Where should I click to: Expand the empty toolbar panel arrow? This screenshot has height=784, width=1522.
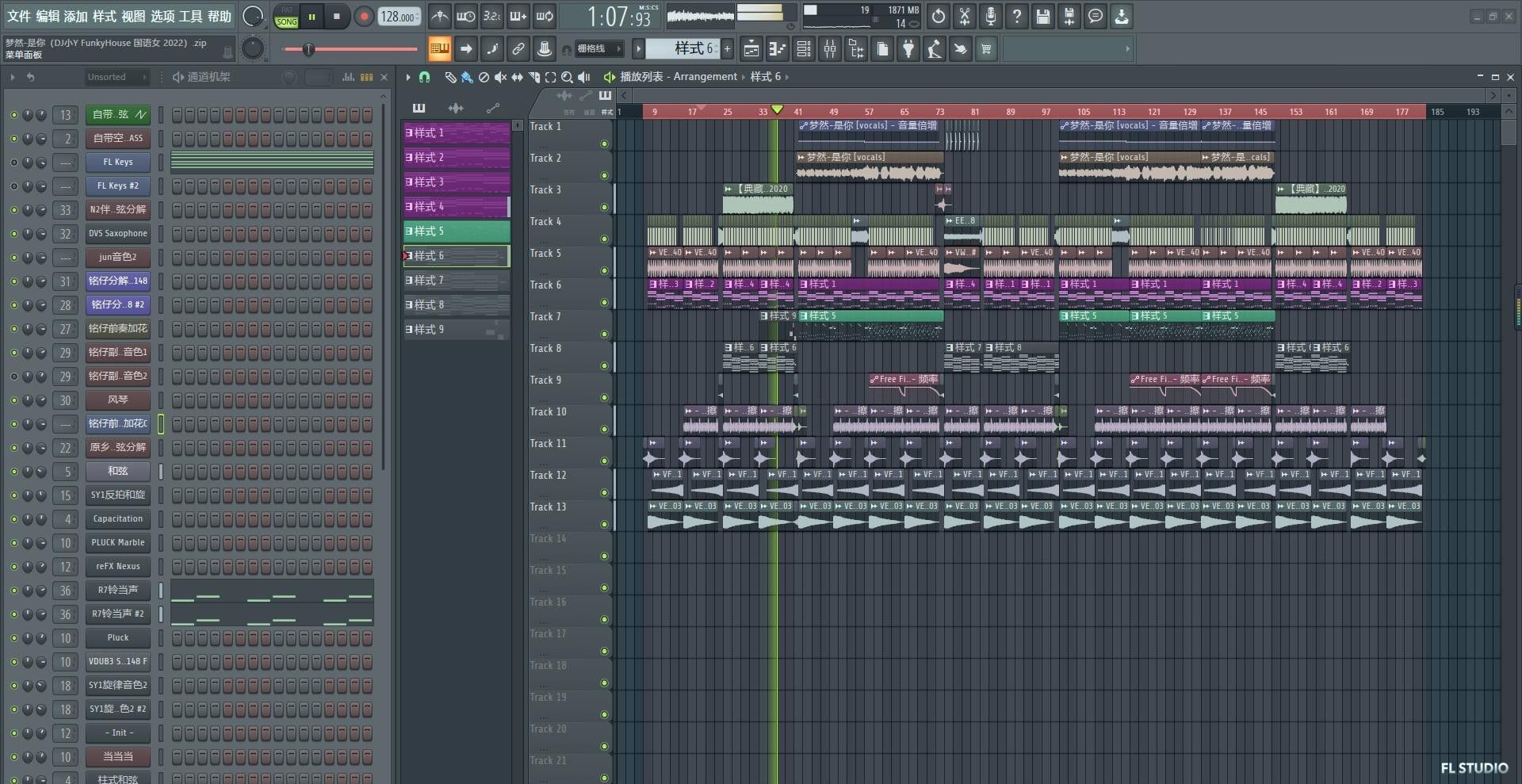(1127, 49)
